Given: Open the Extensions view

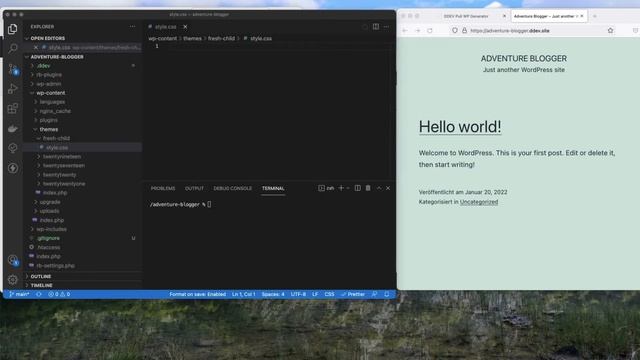Looking at the screenshot, I should (13, 108).
